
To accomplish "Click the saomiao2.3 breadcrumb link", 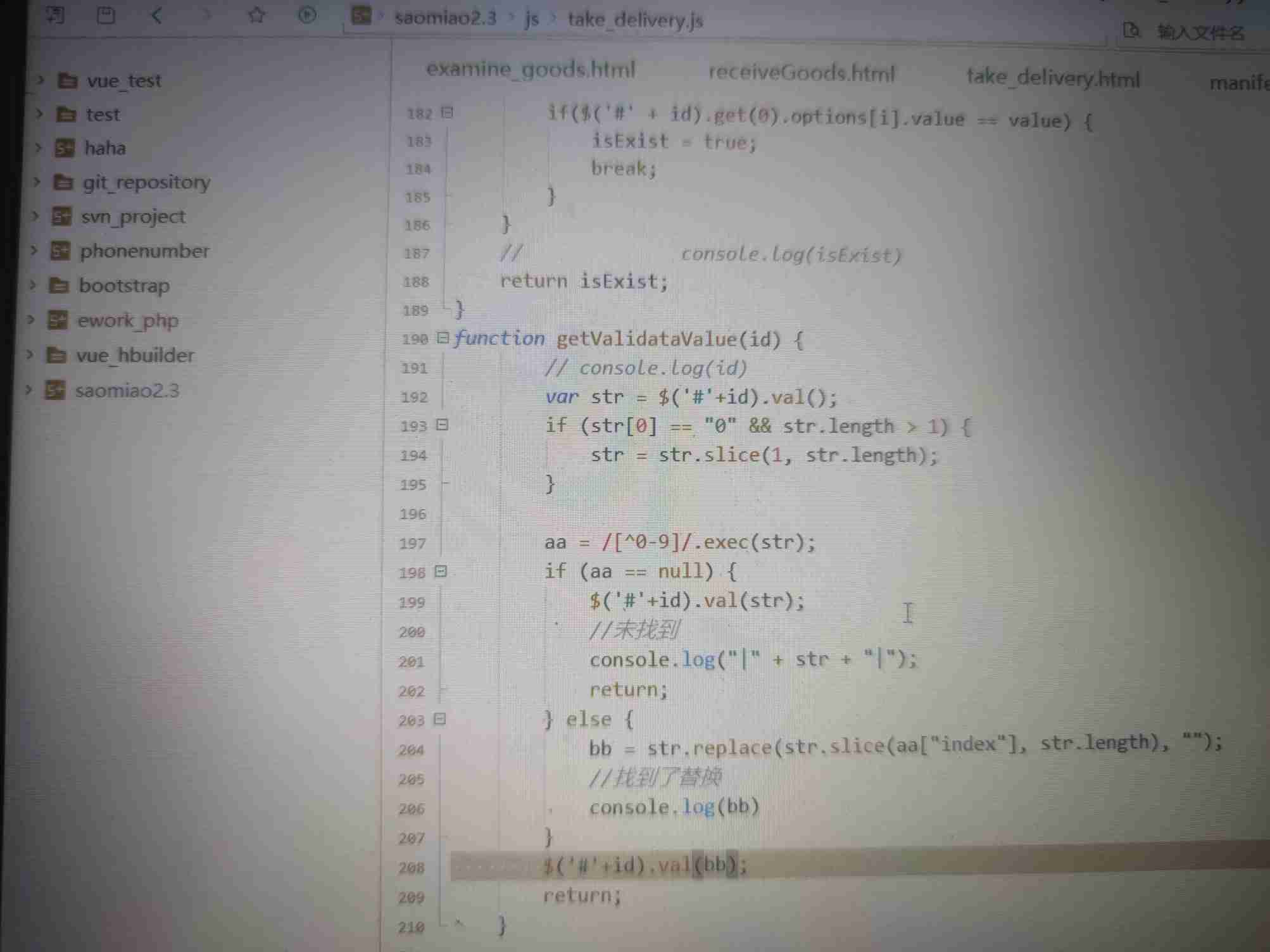I will [445, 18].
